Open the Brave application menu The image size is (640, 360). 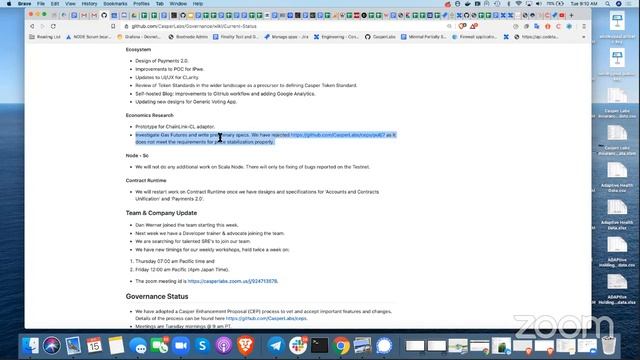point(24,4)
